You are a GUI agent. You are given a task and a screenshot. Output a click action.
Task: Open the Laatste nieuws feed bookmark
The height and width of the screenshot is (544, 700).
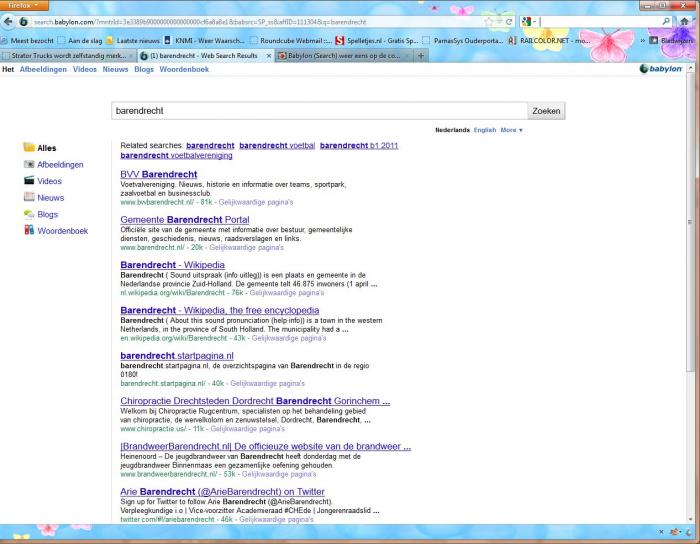133,41
